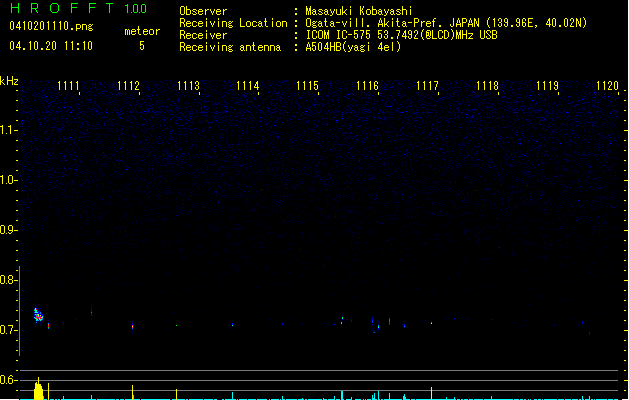Click the kHz axis unit label

tap(9, 81)
